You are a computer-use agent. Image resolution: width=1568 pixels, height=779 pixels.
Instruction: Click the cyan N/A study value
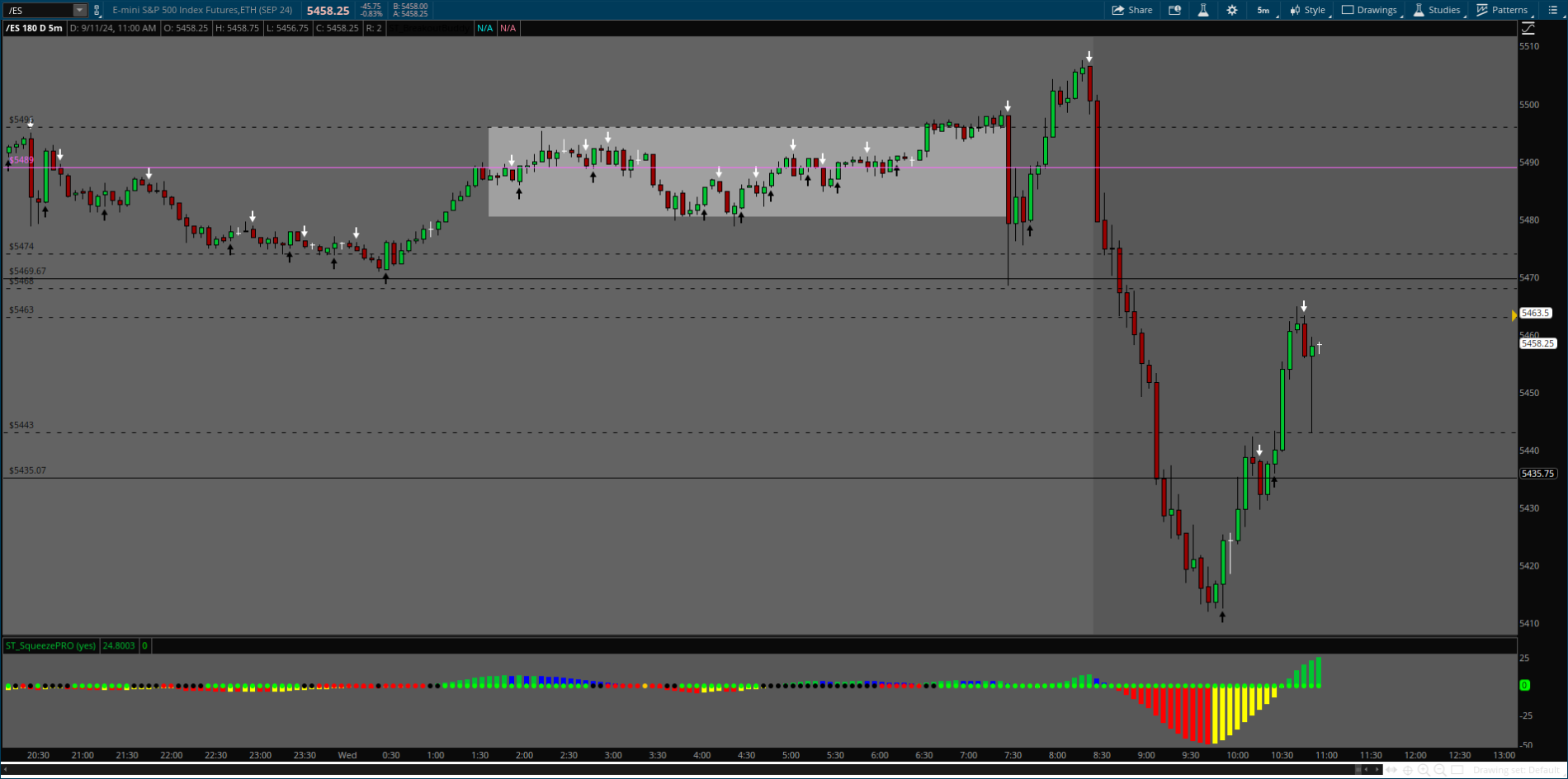[485, 28]
